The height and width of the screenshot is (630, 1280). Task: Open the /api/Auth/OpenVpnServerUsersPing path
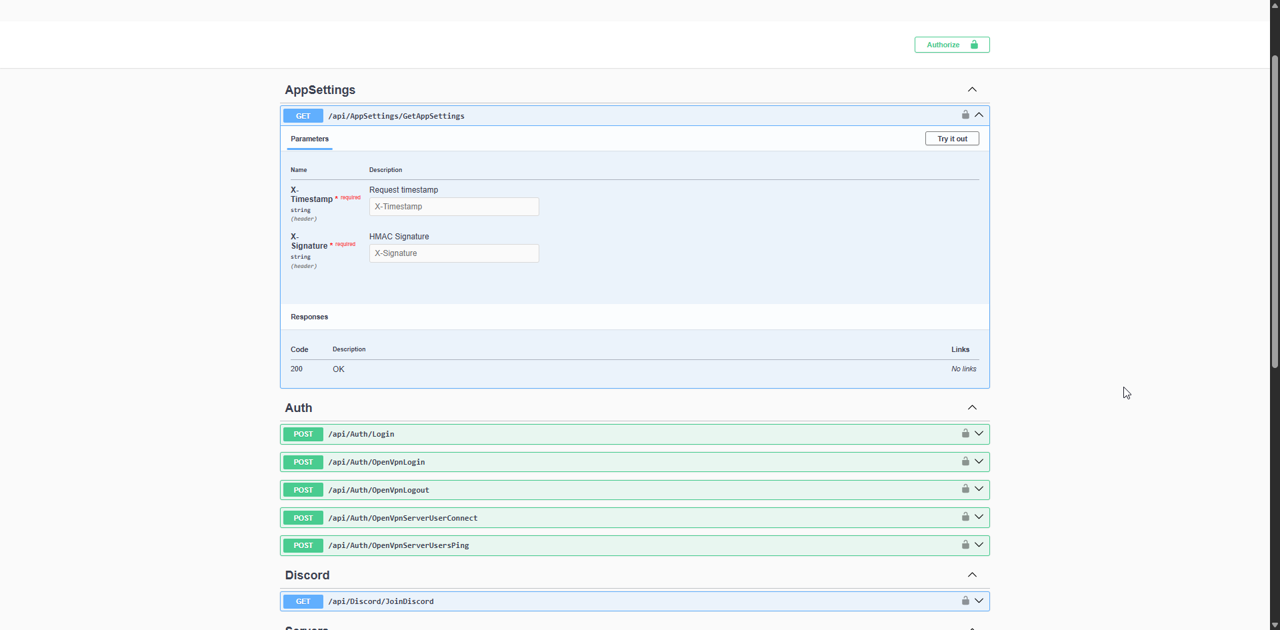[x=399, y=546]
